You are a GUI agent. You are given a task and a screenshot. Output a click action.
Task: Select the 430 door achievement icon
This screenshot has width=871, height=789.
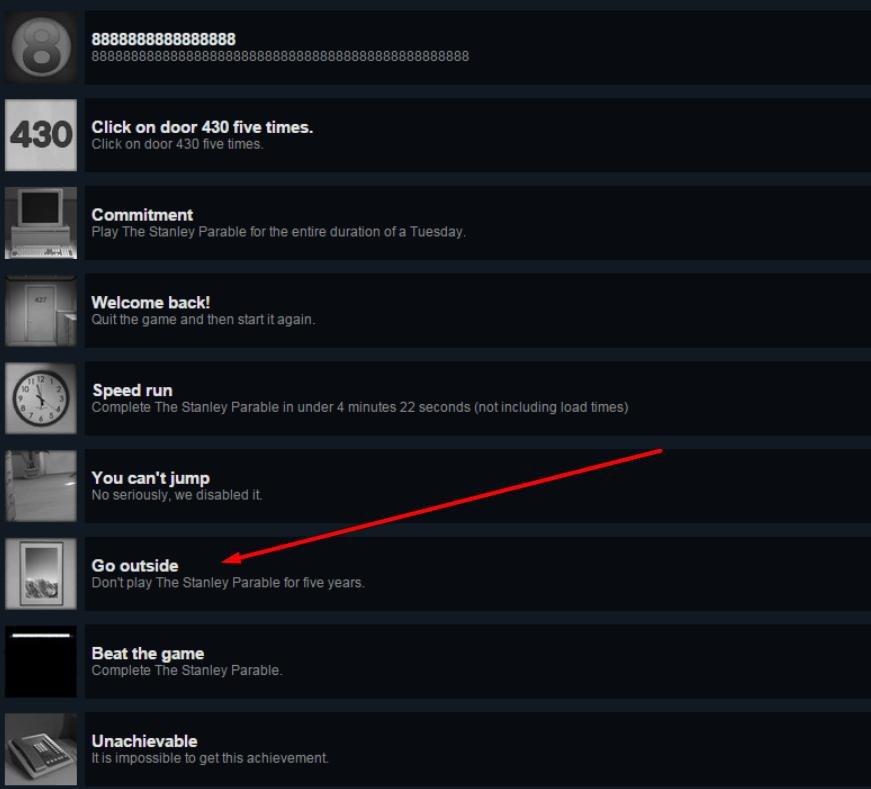pyautogui.click(x=41, y=135)
